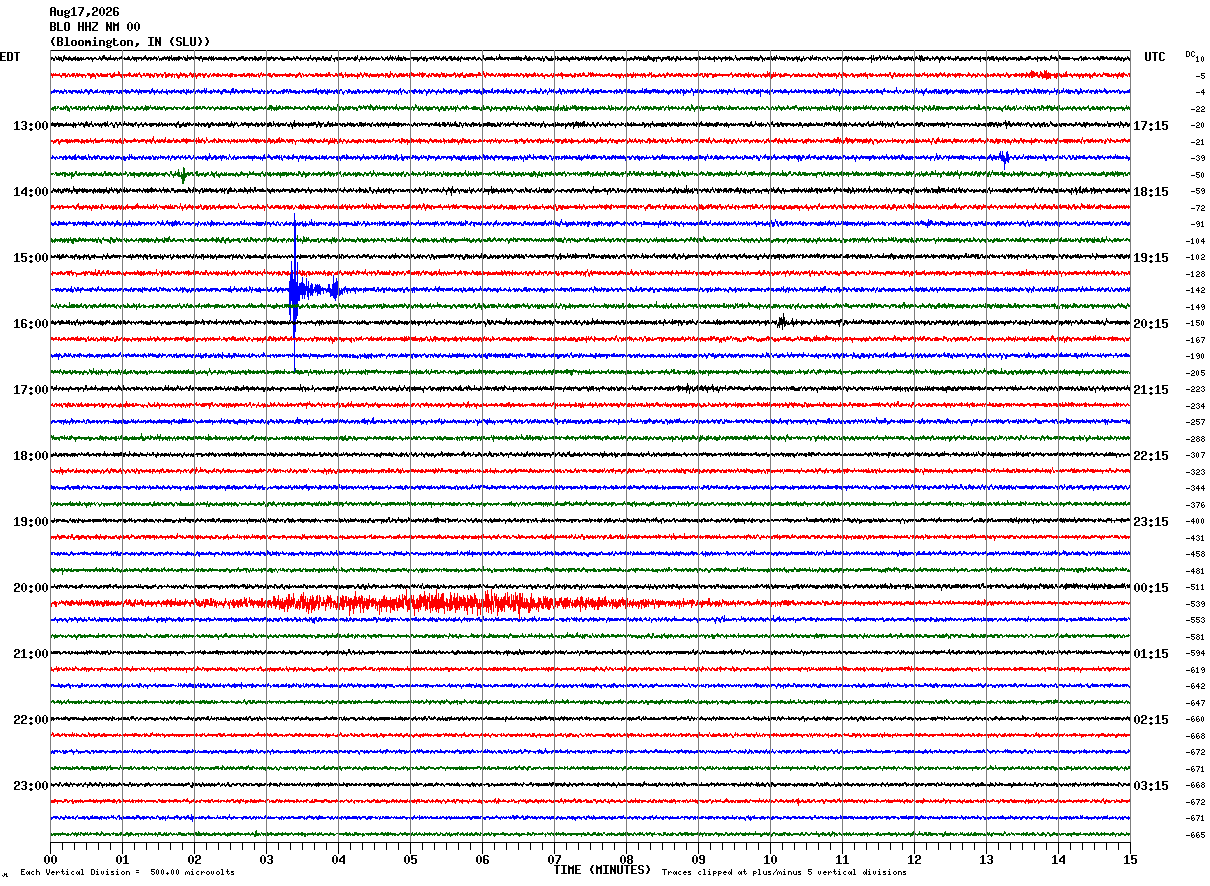The image size is (1210, 886).
Task: Select the 13:00 EDT time label
Action: click(30, 126)
